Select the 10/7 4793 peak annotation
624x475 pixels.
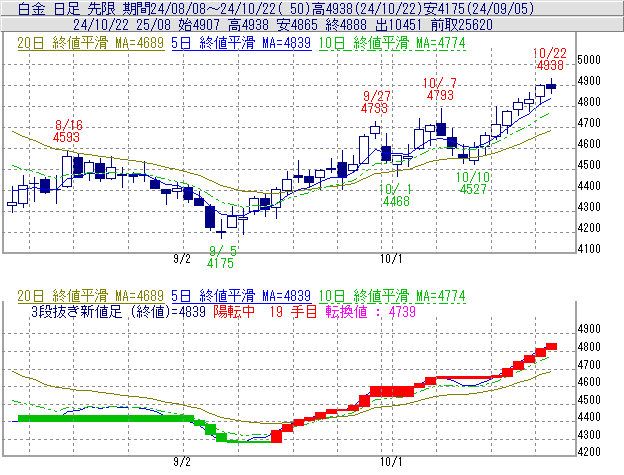(x=440, y=89)
